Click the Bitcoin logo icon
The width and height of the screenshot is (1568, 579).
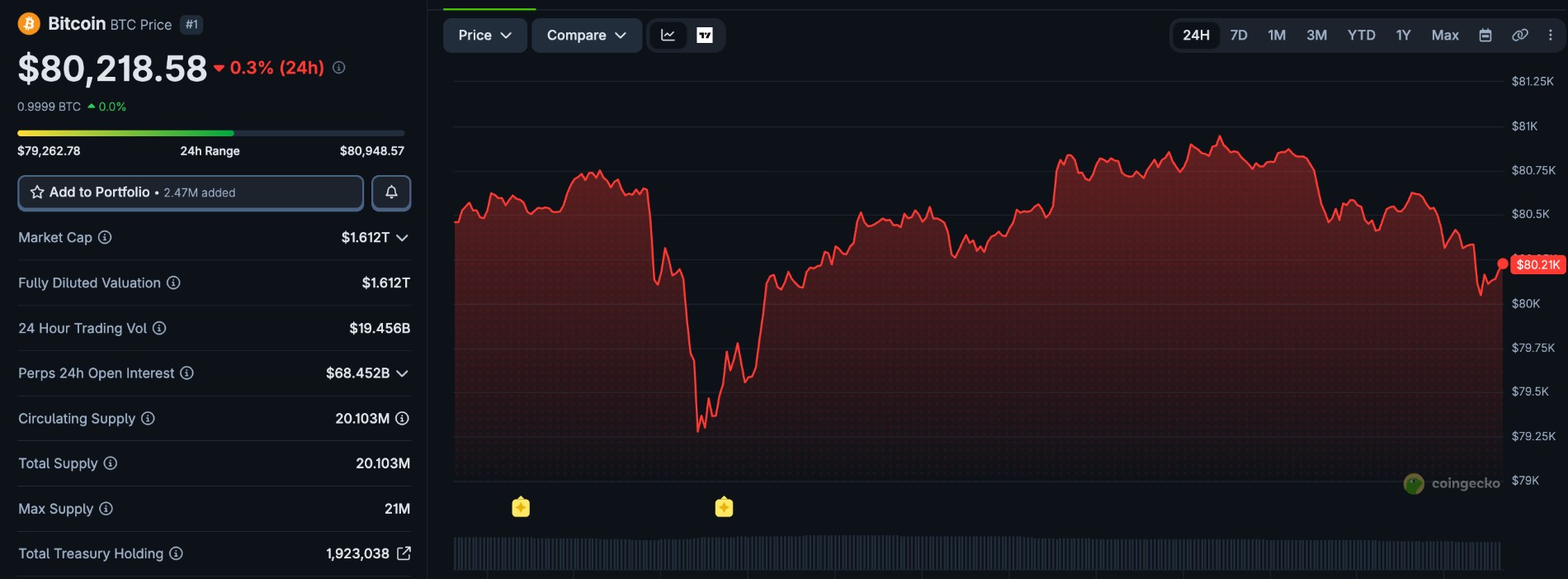coord(29,23)
